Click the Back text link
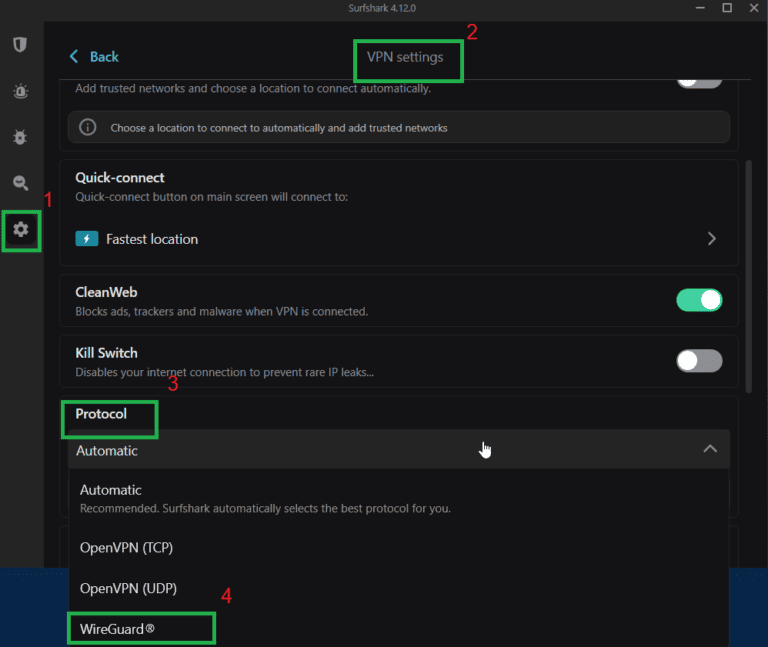 point(104,57)
